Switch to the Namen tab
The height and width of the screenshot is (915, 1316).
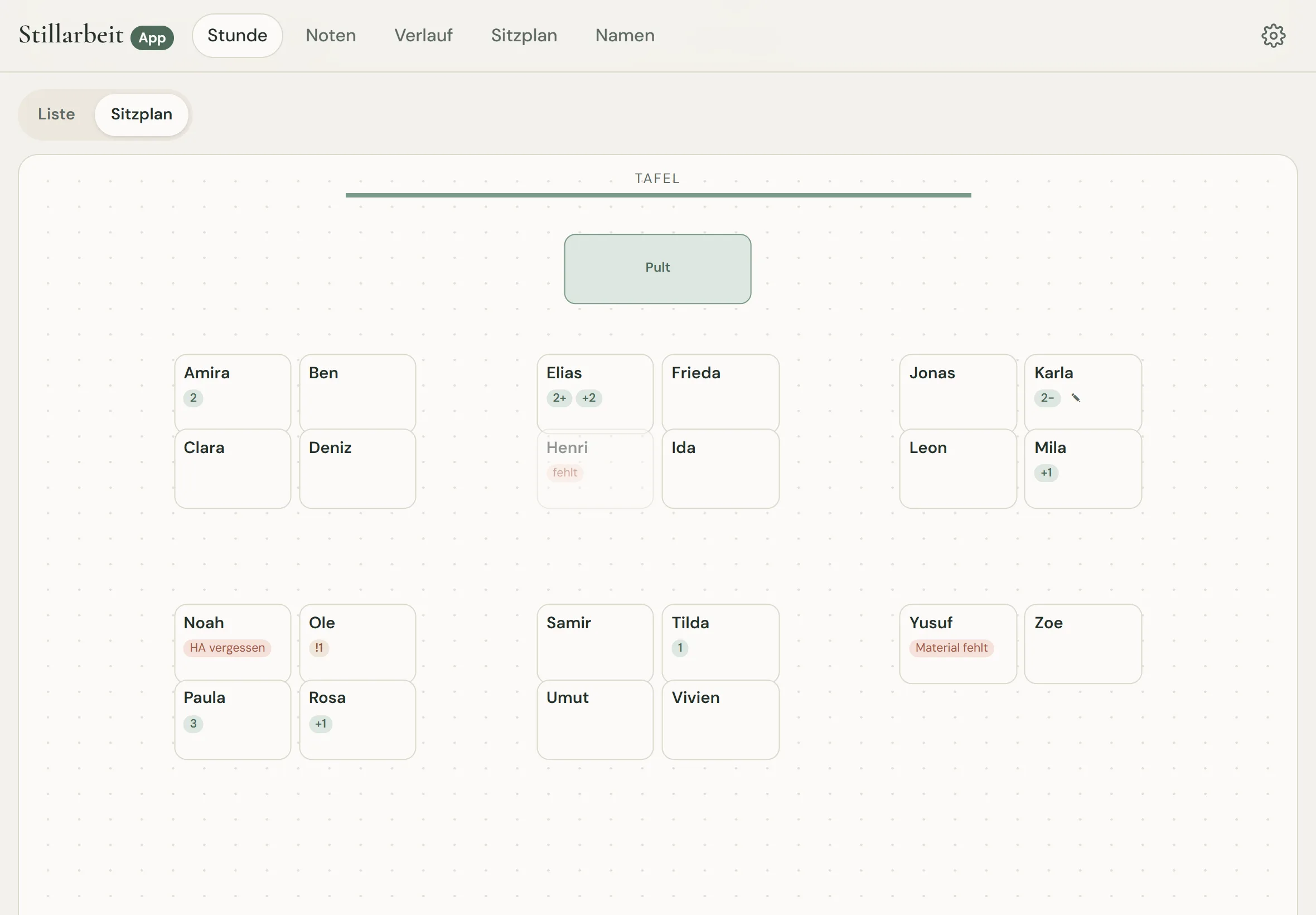[x=625, y=36]
